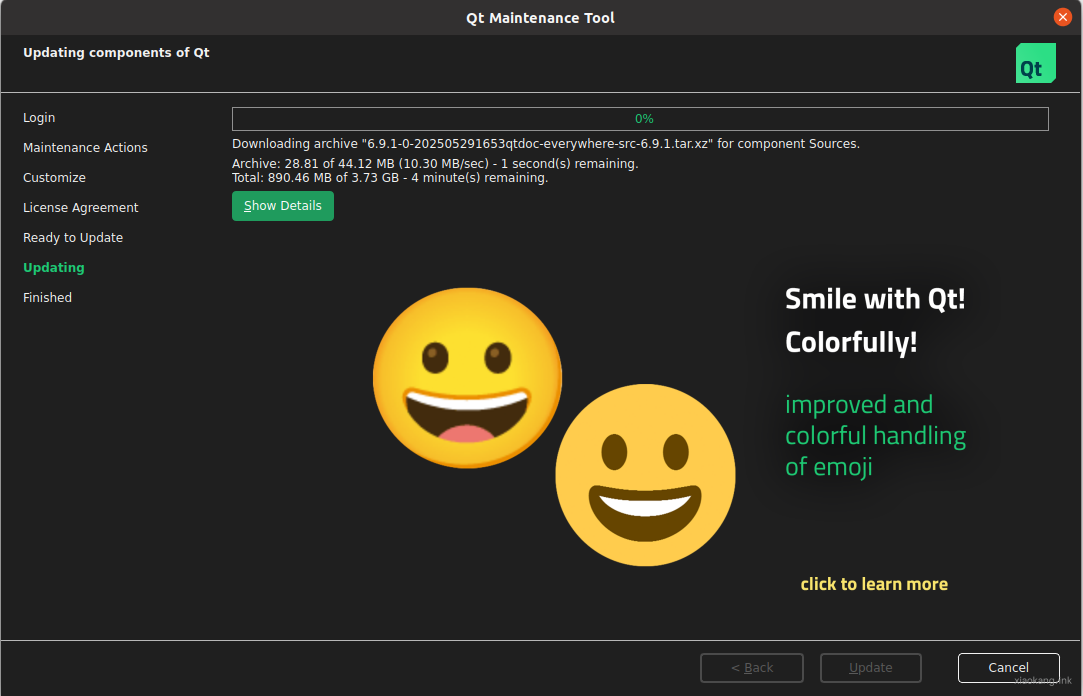
Task: Select the Ready to Update step
Action: [x=73, y=238]
